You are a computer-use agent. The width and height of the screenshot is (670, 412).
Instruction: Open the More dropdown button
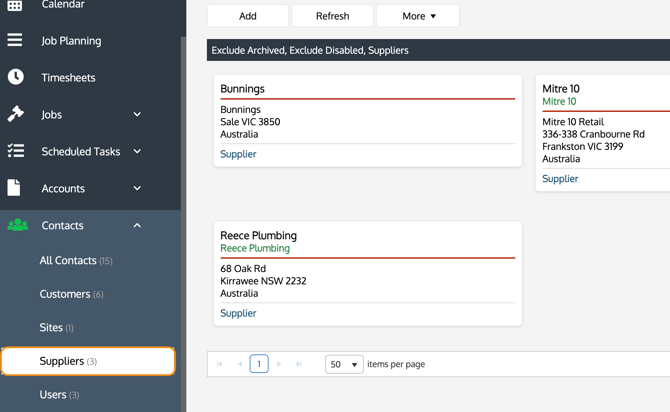(x=418, y=16)
